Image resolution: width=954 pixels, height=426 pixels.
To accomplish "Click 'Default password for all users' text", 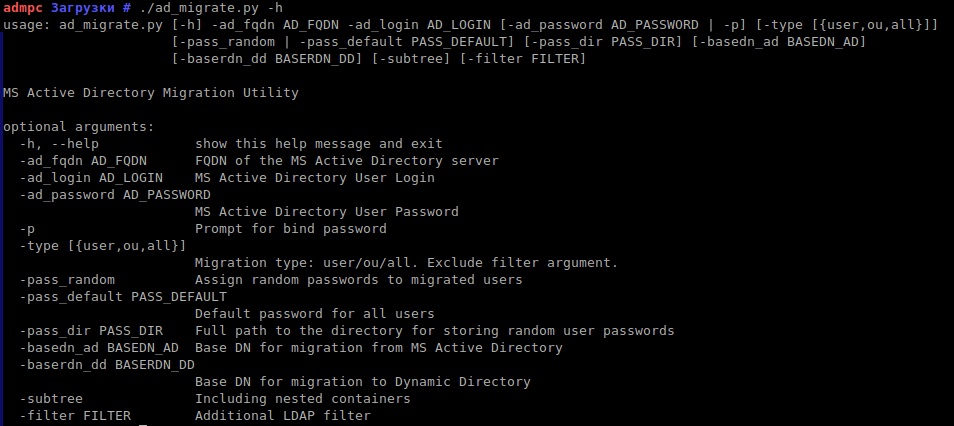I will [314, 314].
